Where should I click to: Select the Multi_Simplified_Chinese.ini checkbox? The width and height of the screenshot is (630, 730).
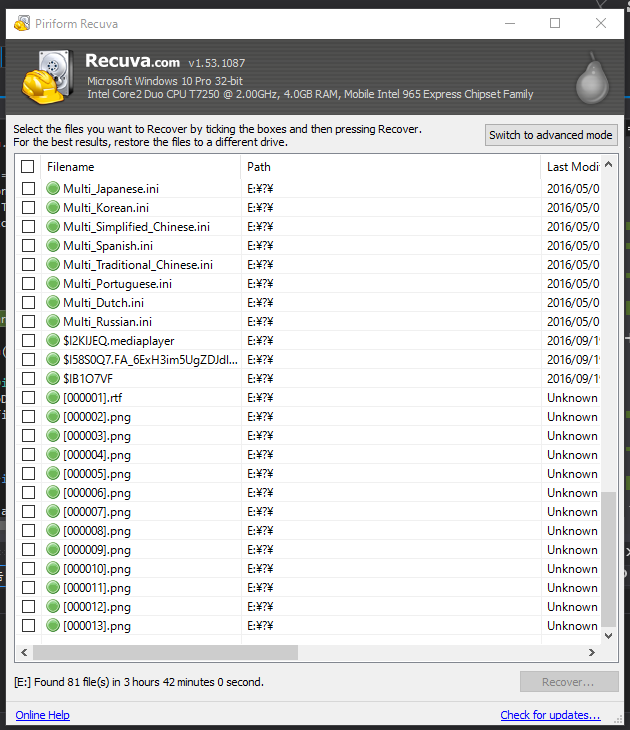(x=28, y=226)
